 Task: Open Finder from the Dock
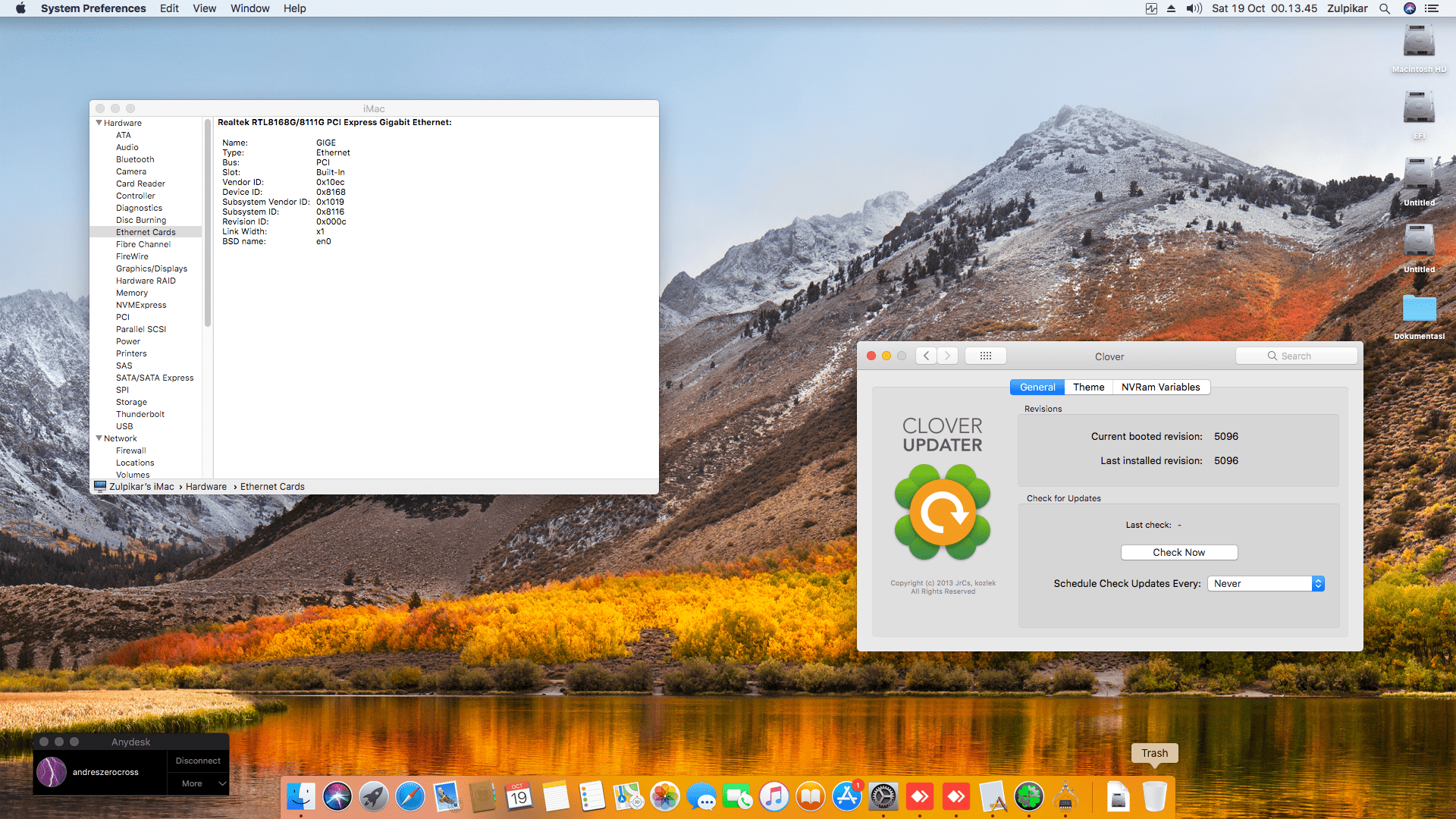301,797
